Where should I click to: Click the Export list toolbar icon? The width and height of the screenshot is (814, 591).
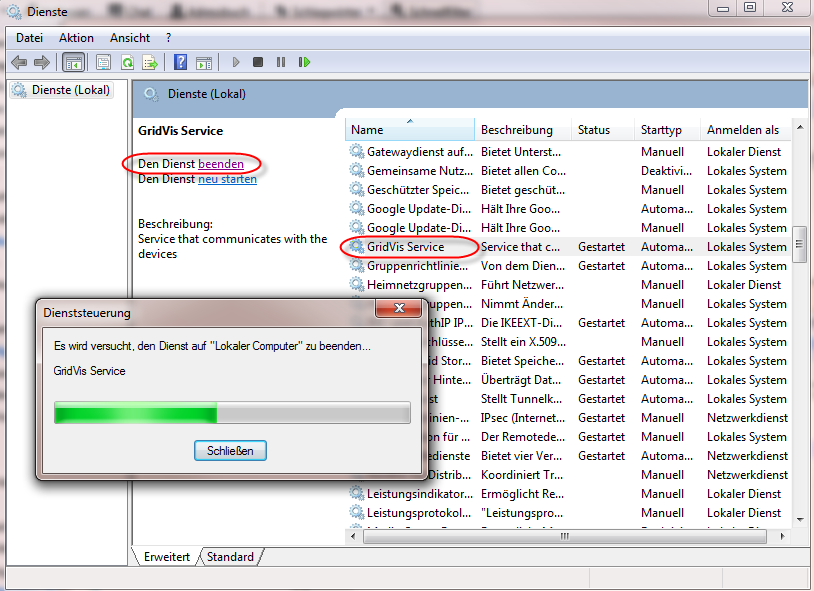click(x=150, y=62)
